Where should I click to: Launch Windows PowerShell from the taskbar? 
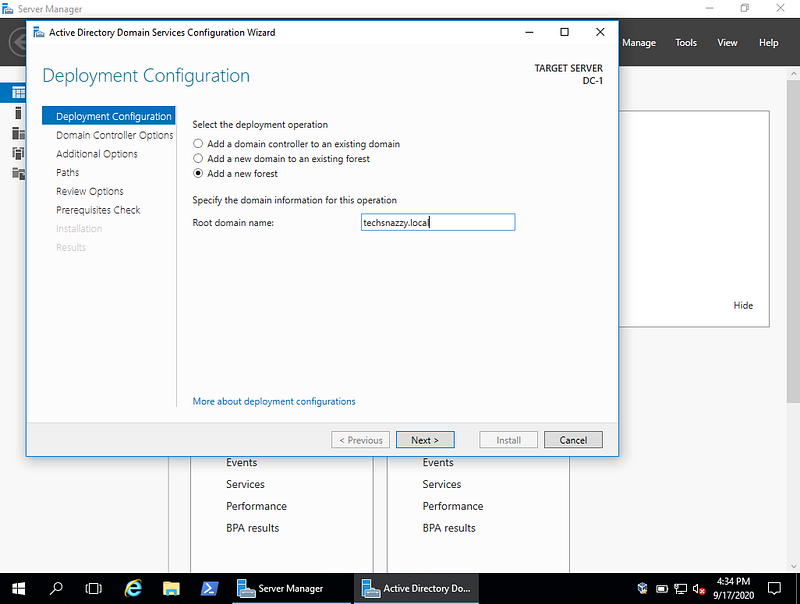coord(209,589)
